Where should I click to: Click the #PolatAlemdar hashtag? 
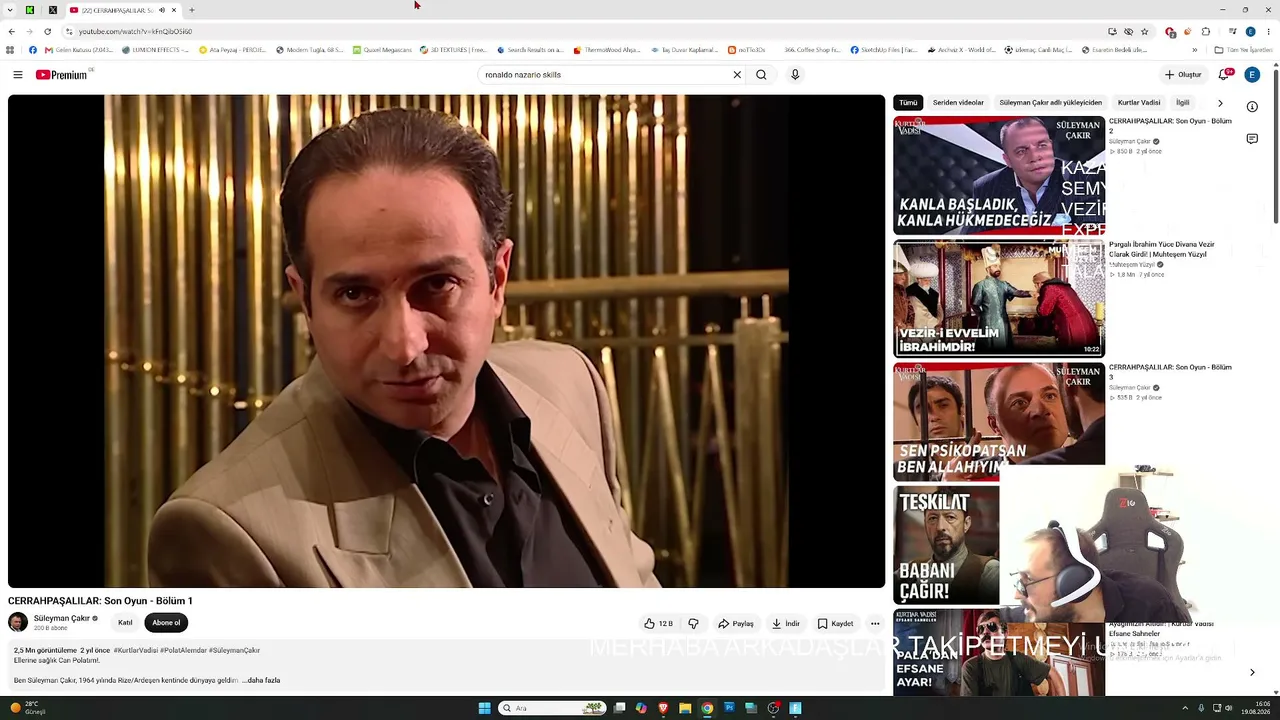pyautogui.click(x=183, y=650)
